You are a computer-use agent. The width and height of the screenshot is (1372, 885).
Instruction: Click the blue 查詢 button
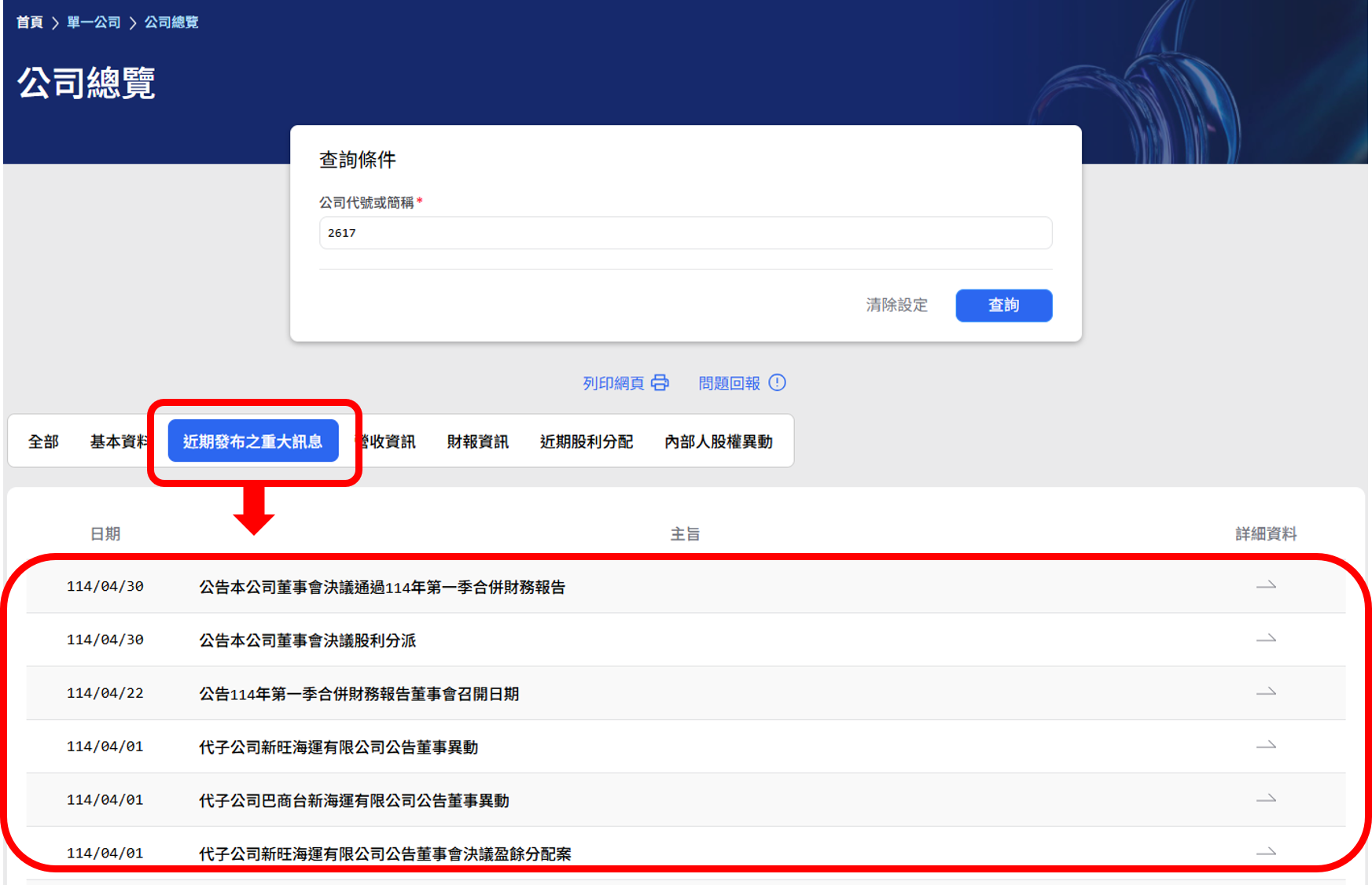click(x=1003, y=305)
